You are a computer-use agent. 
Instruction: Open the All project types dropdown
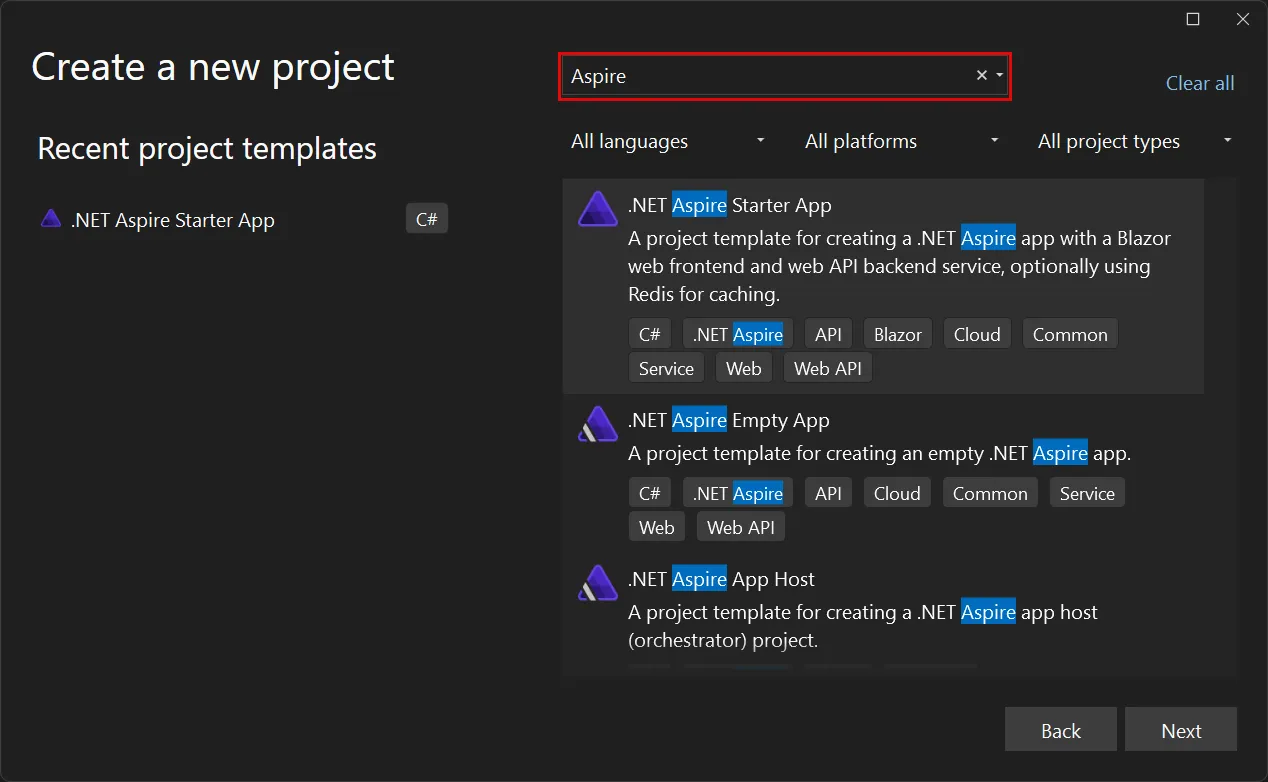(x=1133, y=141)
